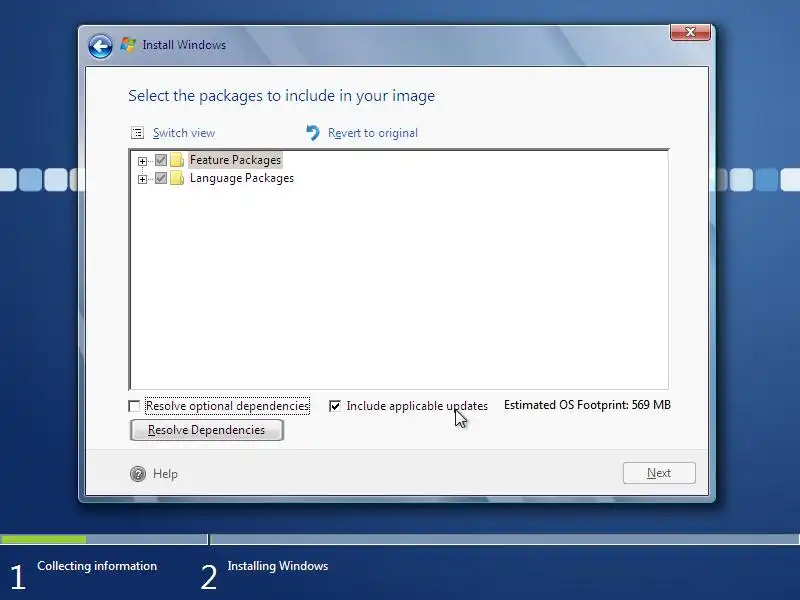The width and height of the screenshot is (800, 600).
Task: Enable Resolve optional dependencies checkbox
Action: click(x=134, y=406)
